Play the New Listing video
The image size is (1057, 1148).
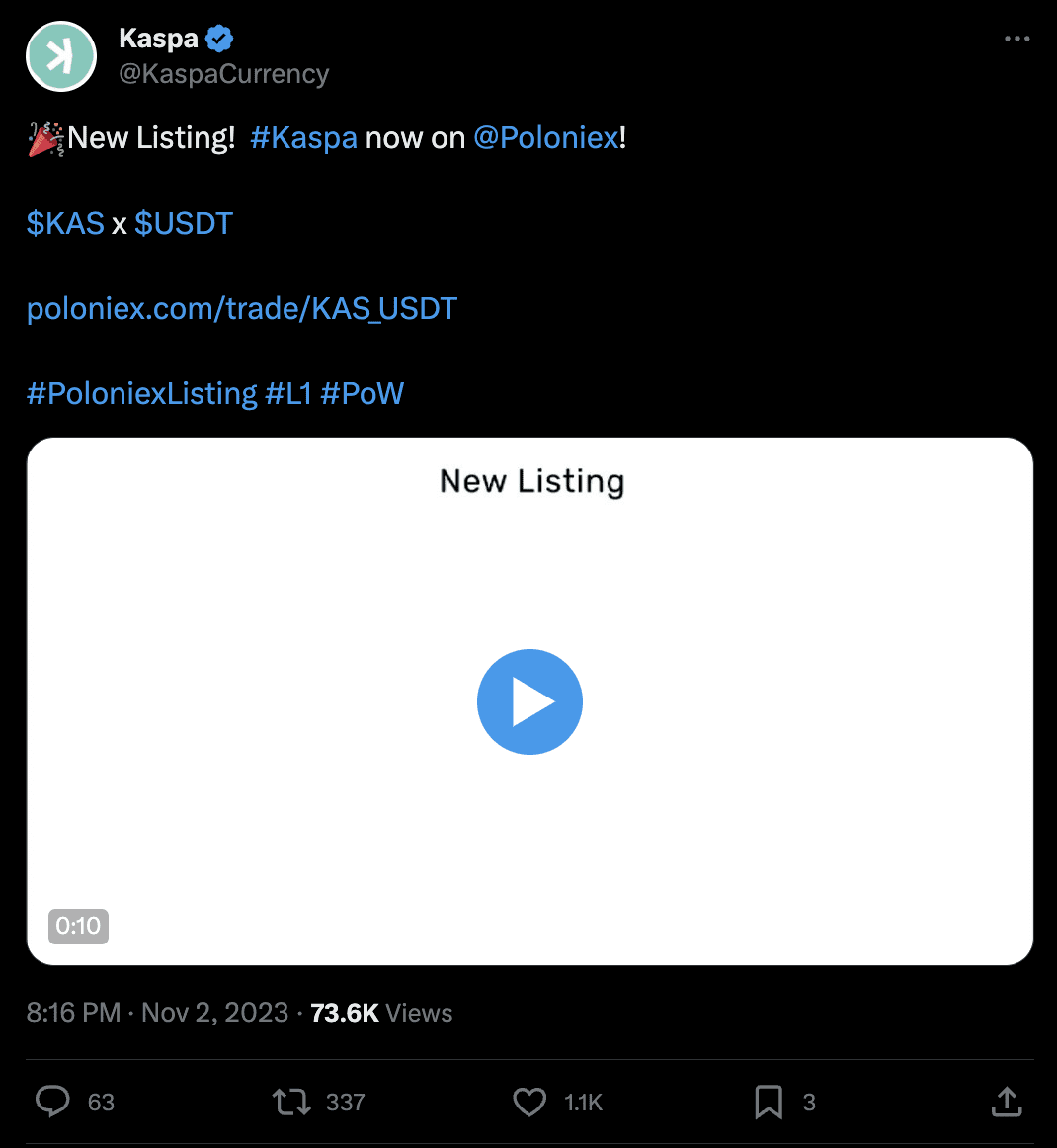[529, 701]
